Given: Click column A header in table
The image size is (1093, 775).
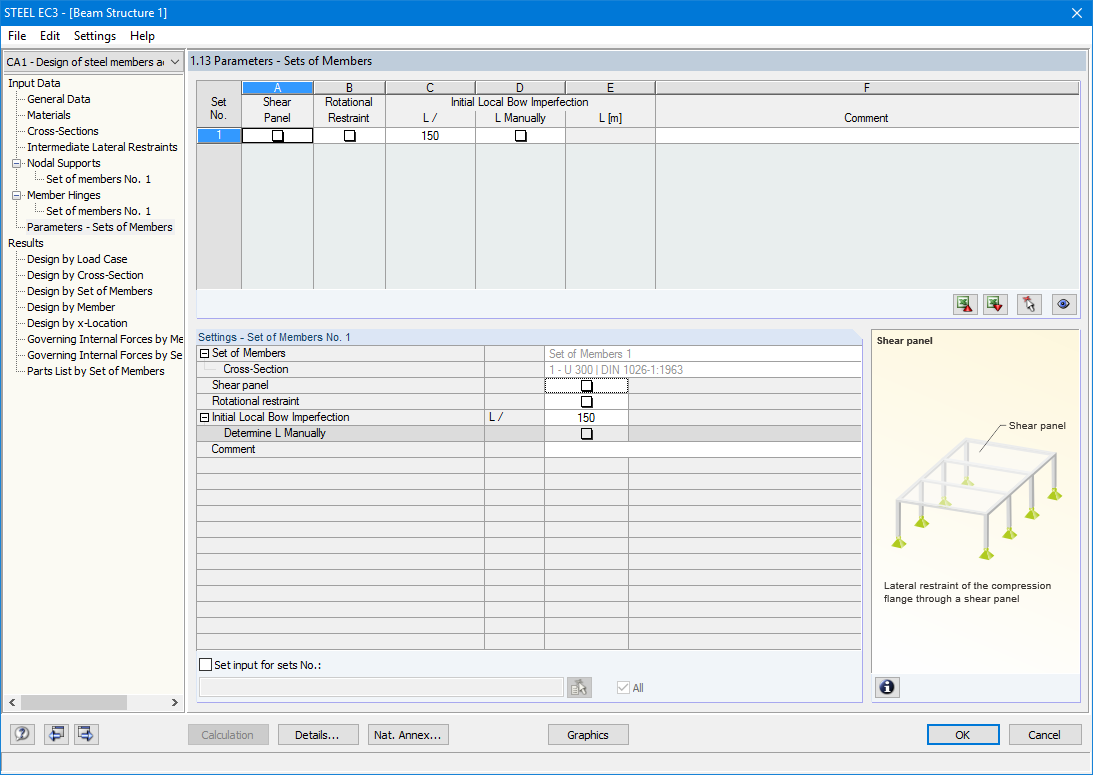Looking at the screenshot, I should pyautogui.click(x=277, y=88).
